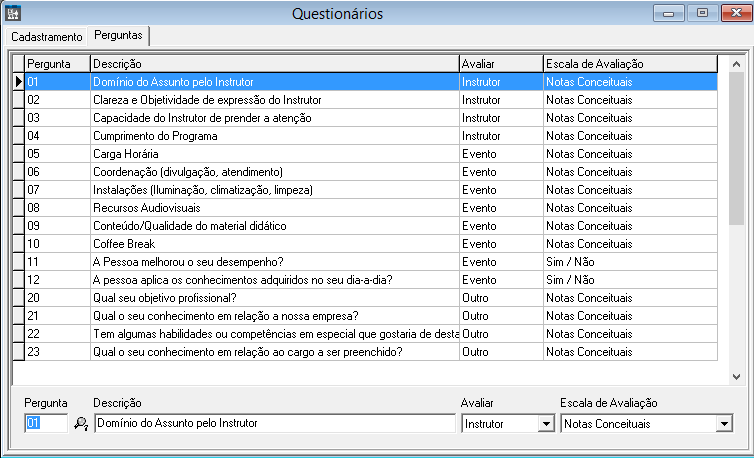
Task: Click the scroll up arrow of the grid
Action: coord(736,64)
